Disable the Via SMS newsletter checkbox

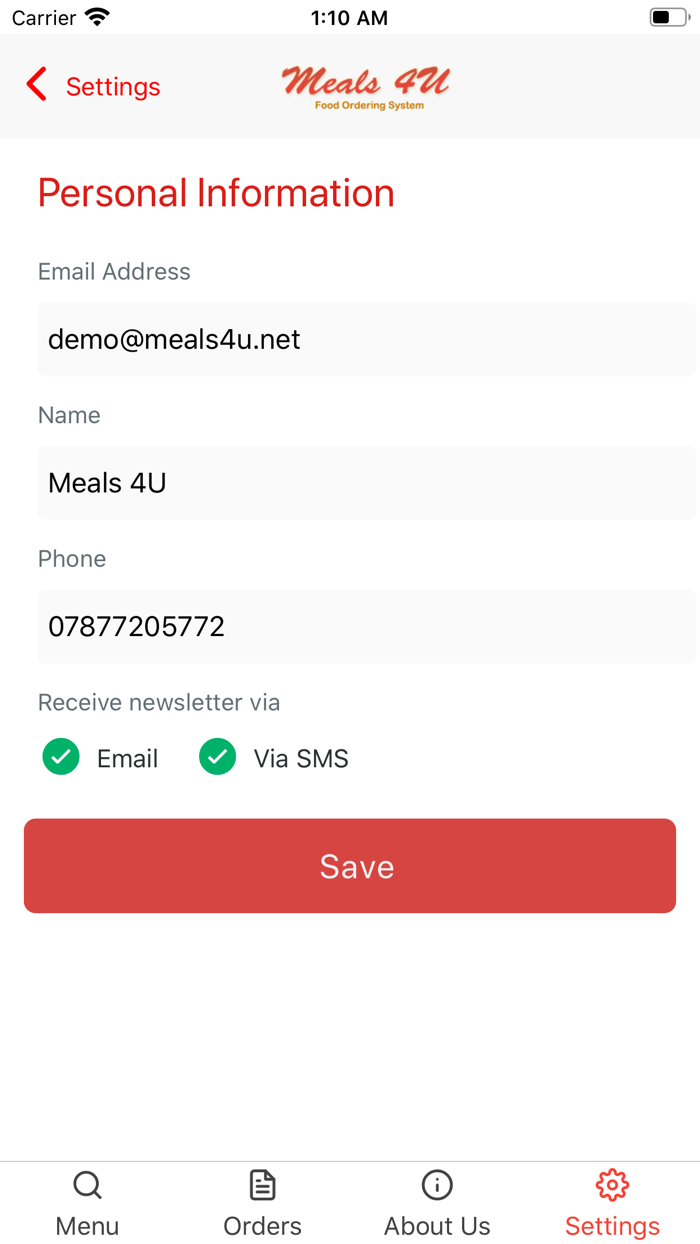click(x=218, y=757)
